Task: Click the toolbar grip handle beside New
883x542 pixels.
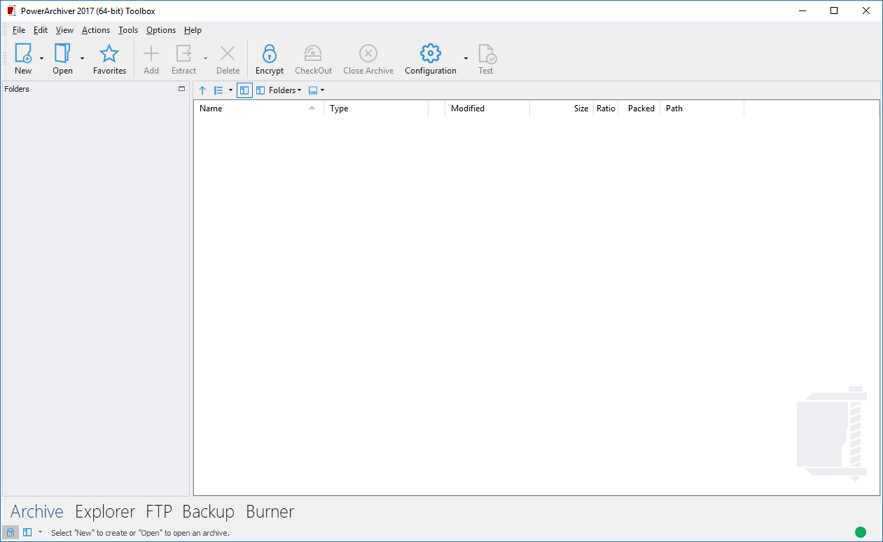Action: pyautogui.click(x=5, y=59)
